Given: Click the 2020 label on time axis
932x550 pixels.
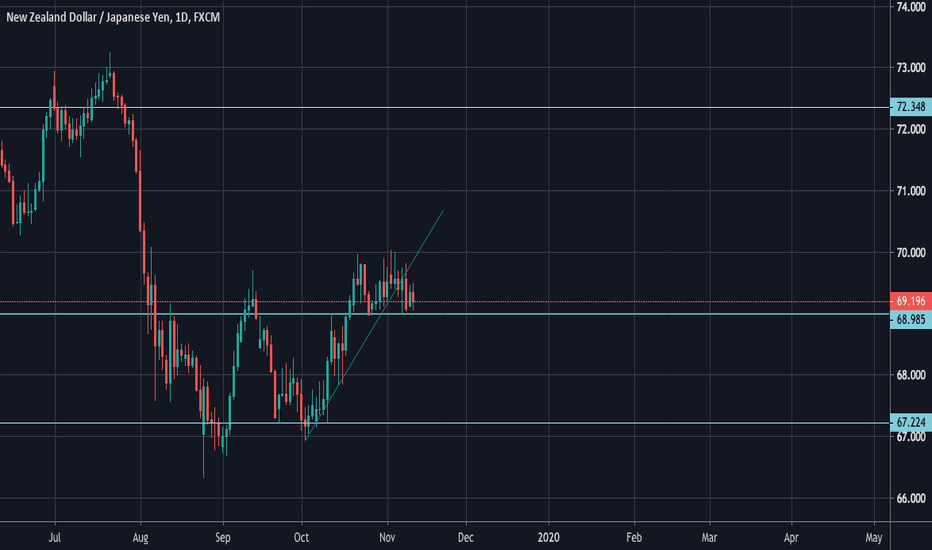Looking at the screenshot, I should [x=548, y=538].
